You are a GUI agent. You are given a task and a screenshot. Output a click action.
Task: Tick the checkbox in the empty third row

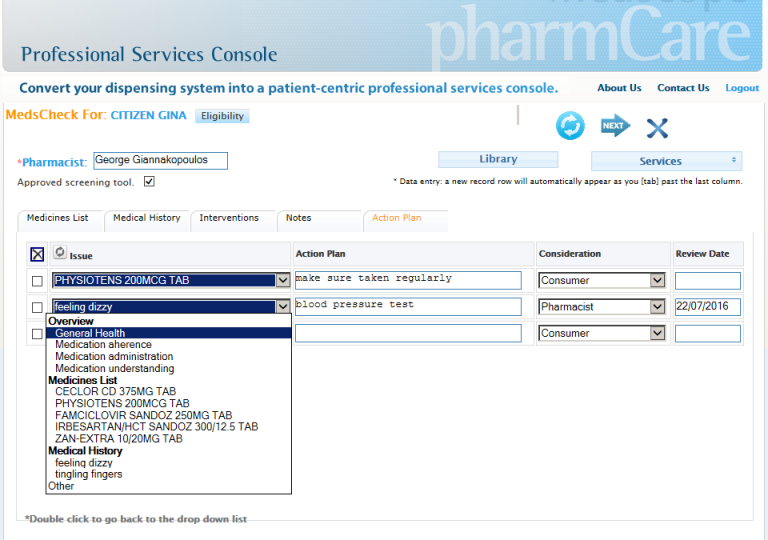pyautogui.click(x=37, y=334)
